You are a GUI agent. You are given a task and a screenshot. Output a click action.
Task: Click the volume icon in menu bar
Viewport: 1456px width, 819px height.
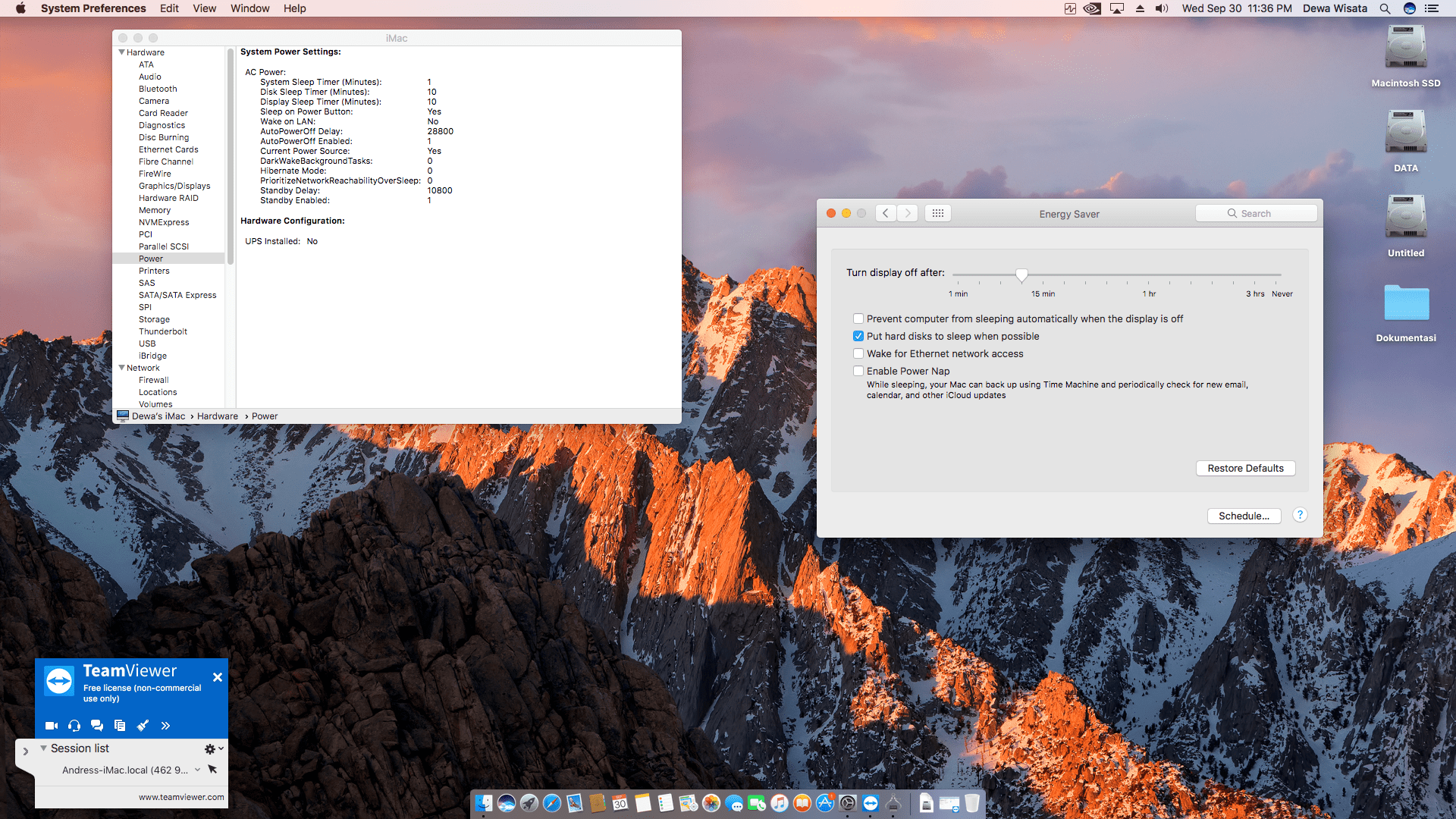[x=1162, y=8]
